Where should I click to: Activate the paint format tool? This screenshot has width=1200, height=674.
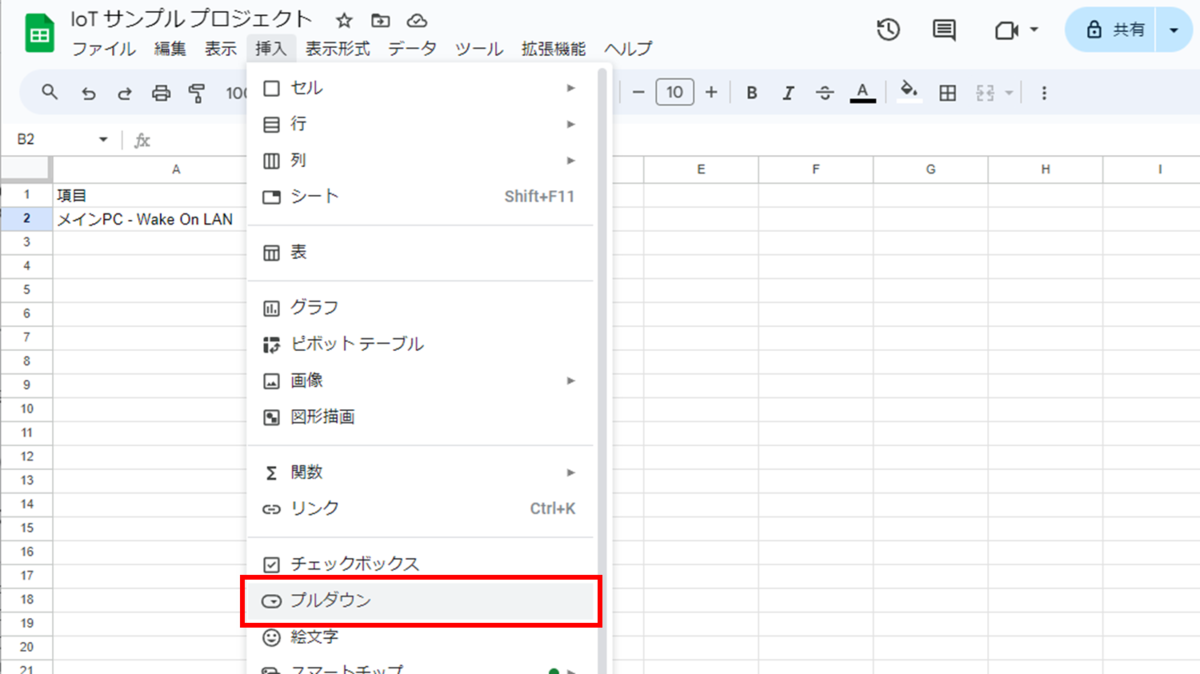coord(197,93)
